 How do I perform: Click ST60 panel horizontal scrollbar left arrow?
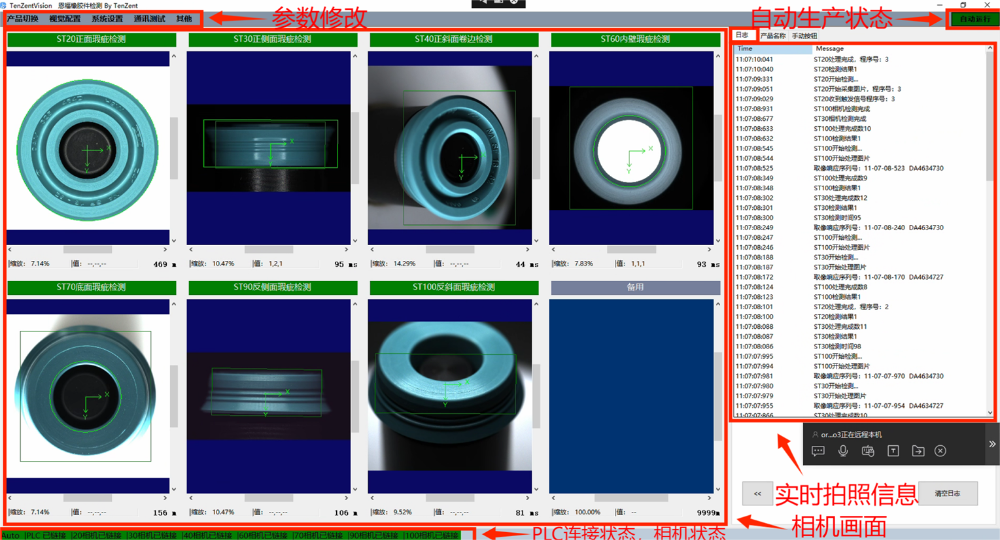[x=553, y=250]
